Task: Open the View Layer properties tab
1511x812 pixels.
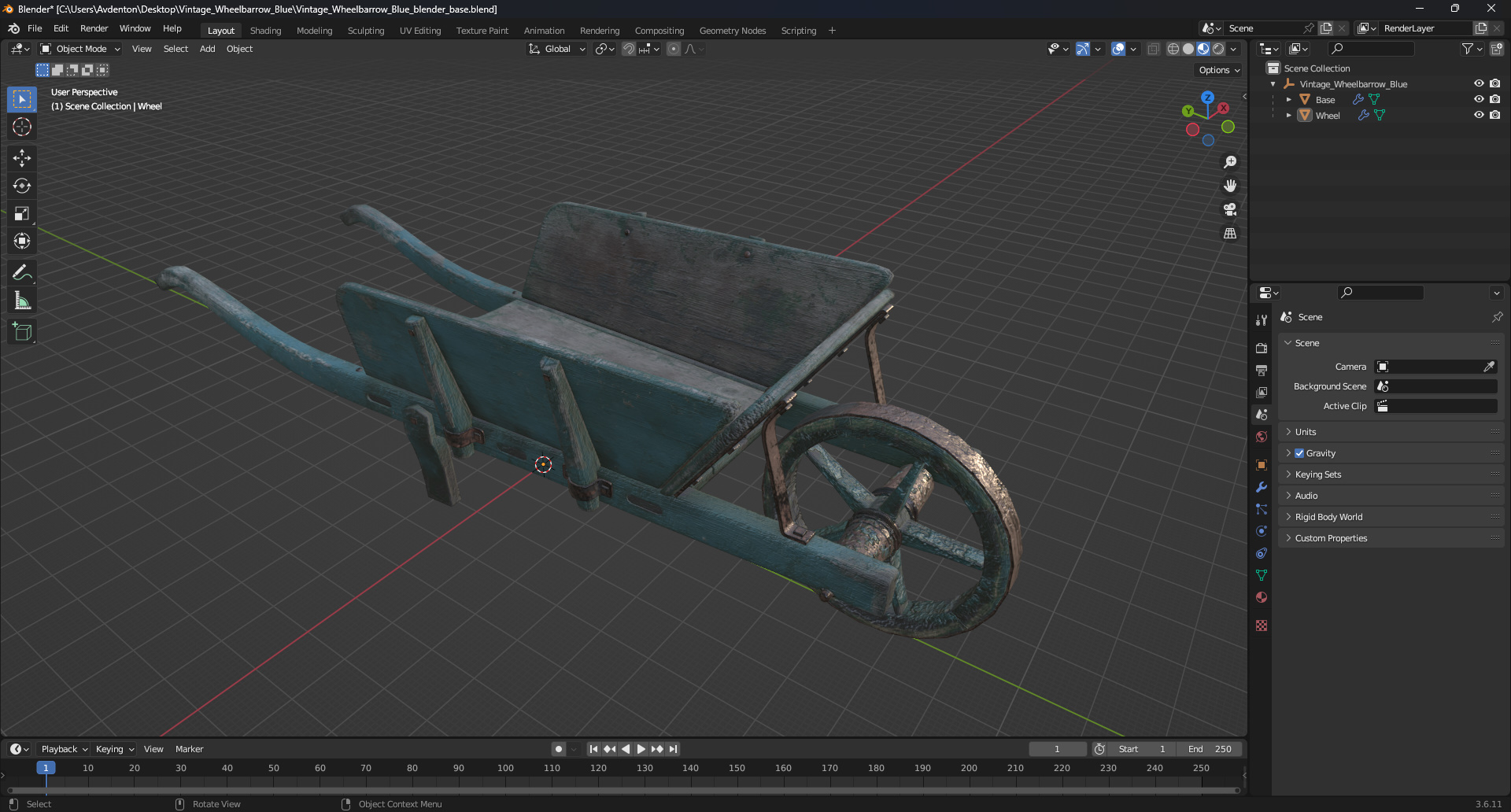Action: point(1262,392)
